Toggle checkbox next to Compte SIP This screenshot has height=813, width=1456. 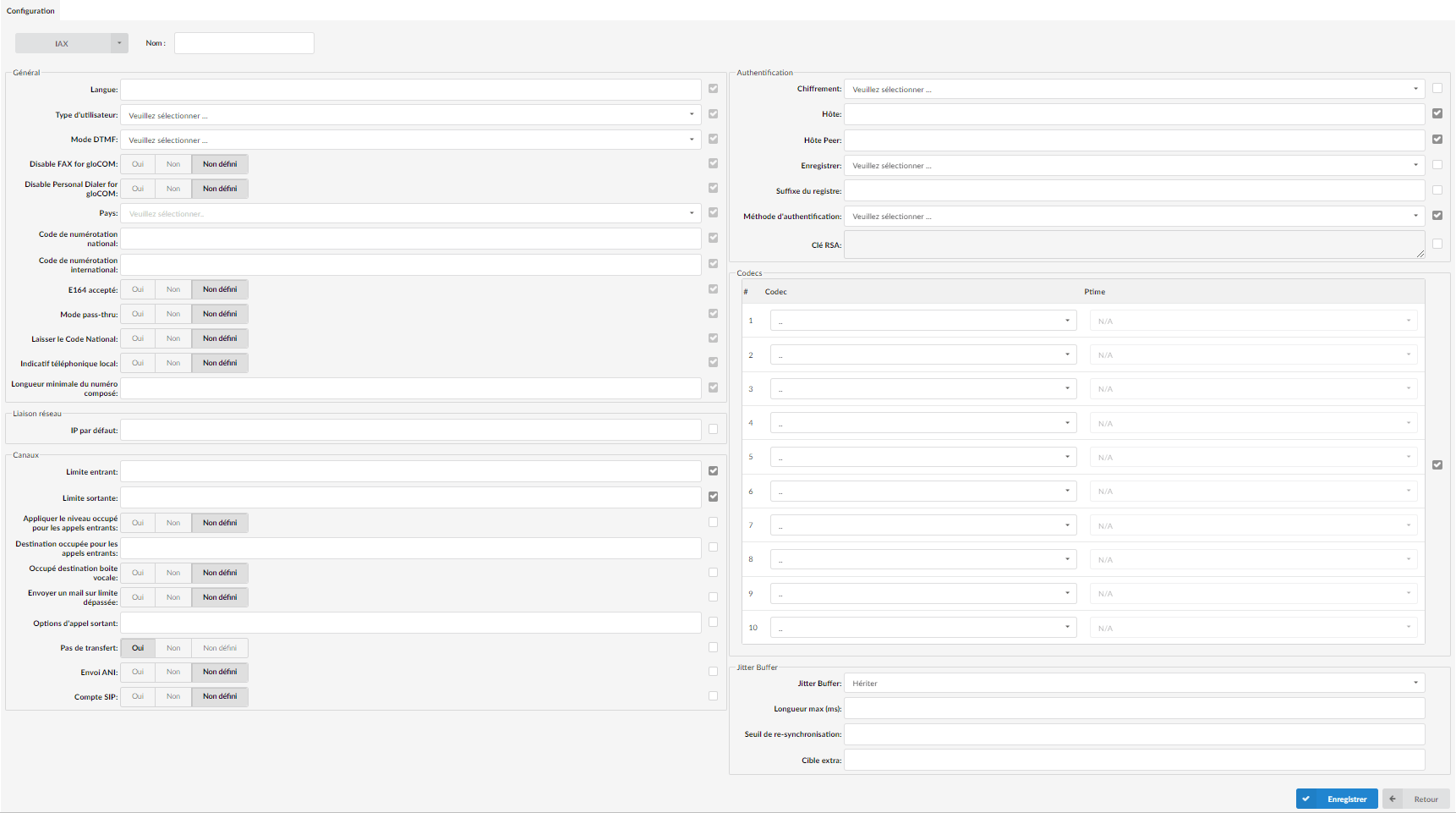(714, 696)
